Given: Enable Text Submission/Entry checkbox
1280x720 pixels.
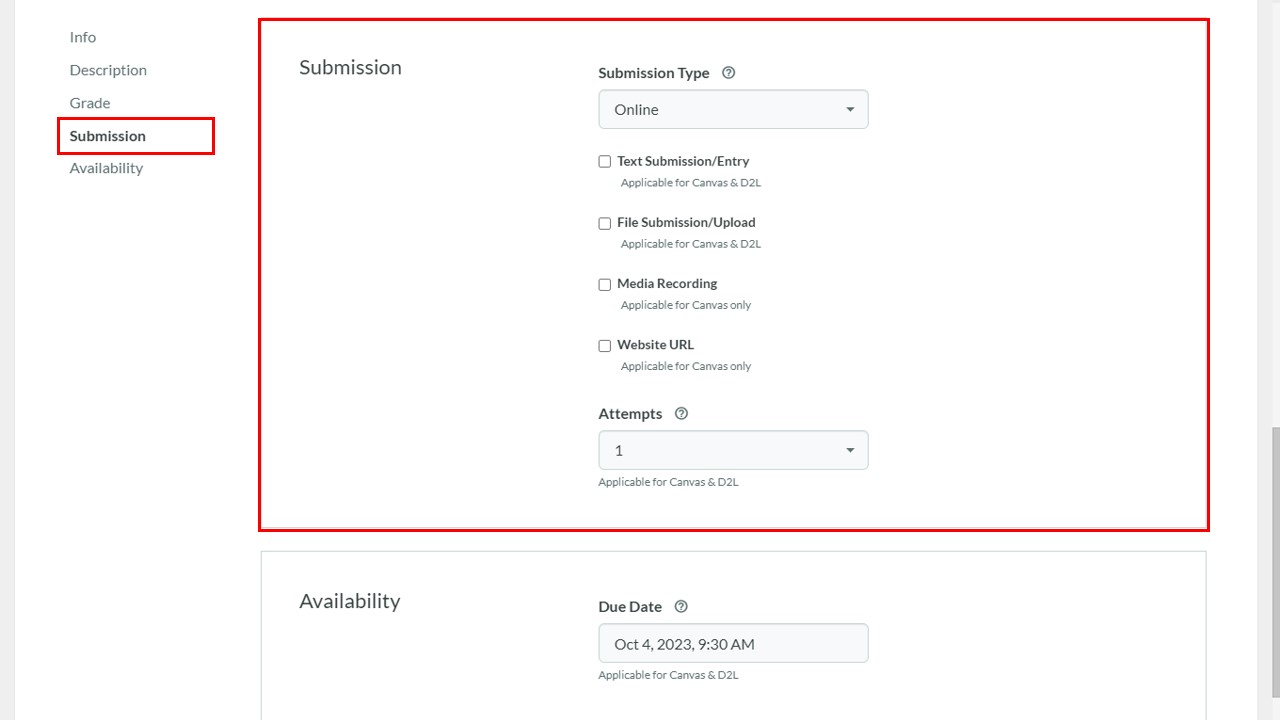Looking at the screenshot, I should tap(604, 162).
